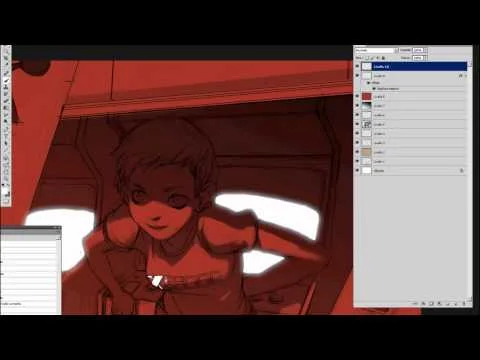Image resolution: width=480 pixels, height=360 pixels.
Task: Open the add layer style fx menu
Action: pyautogui.click(x=423, y=303)
